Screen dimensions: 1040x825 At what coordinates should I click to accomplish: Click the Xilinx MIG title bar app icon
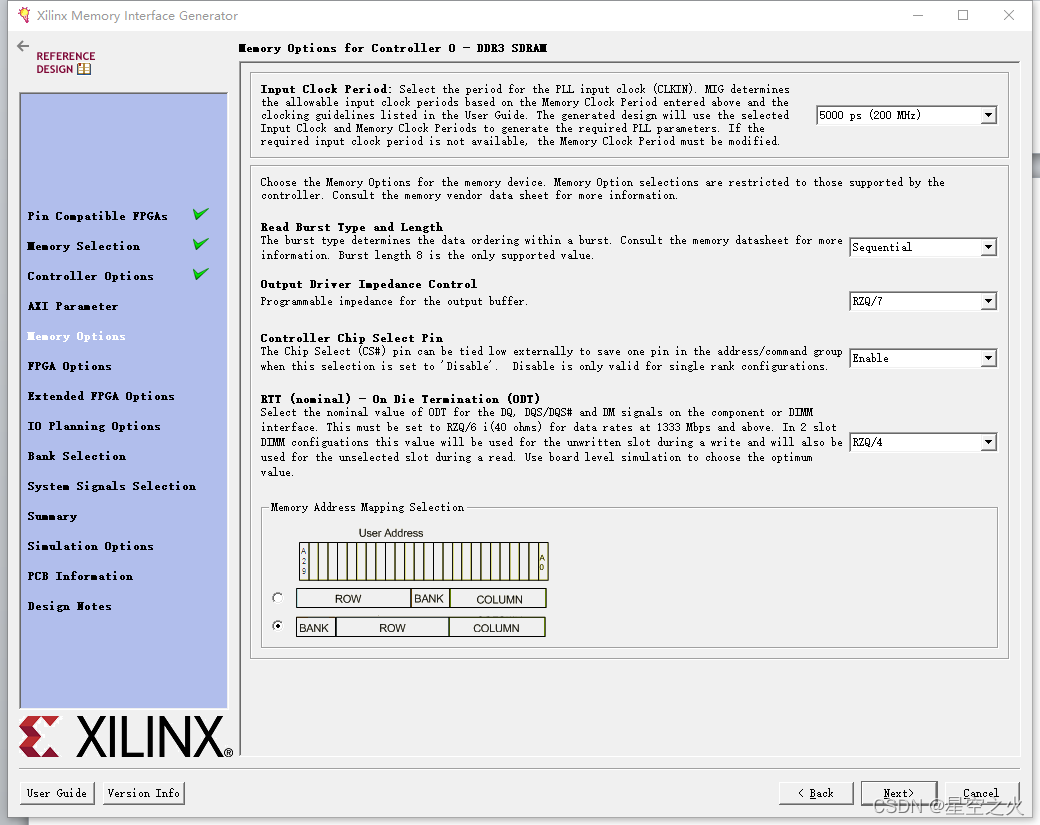[x=24, y=15]
